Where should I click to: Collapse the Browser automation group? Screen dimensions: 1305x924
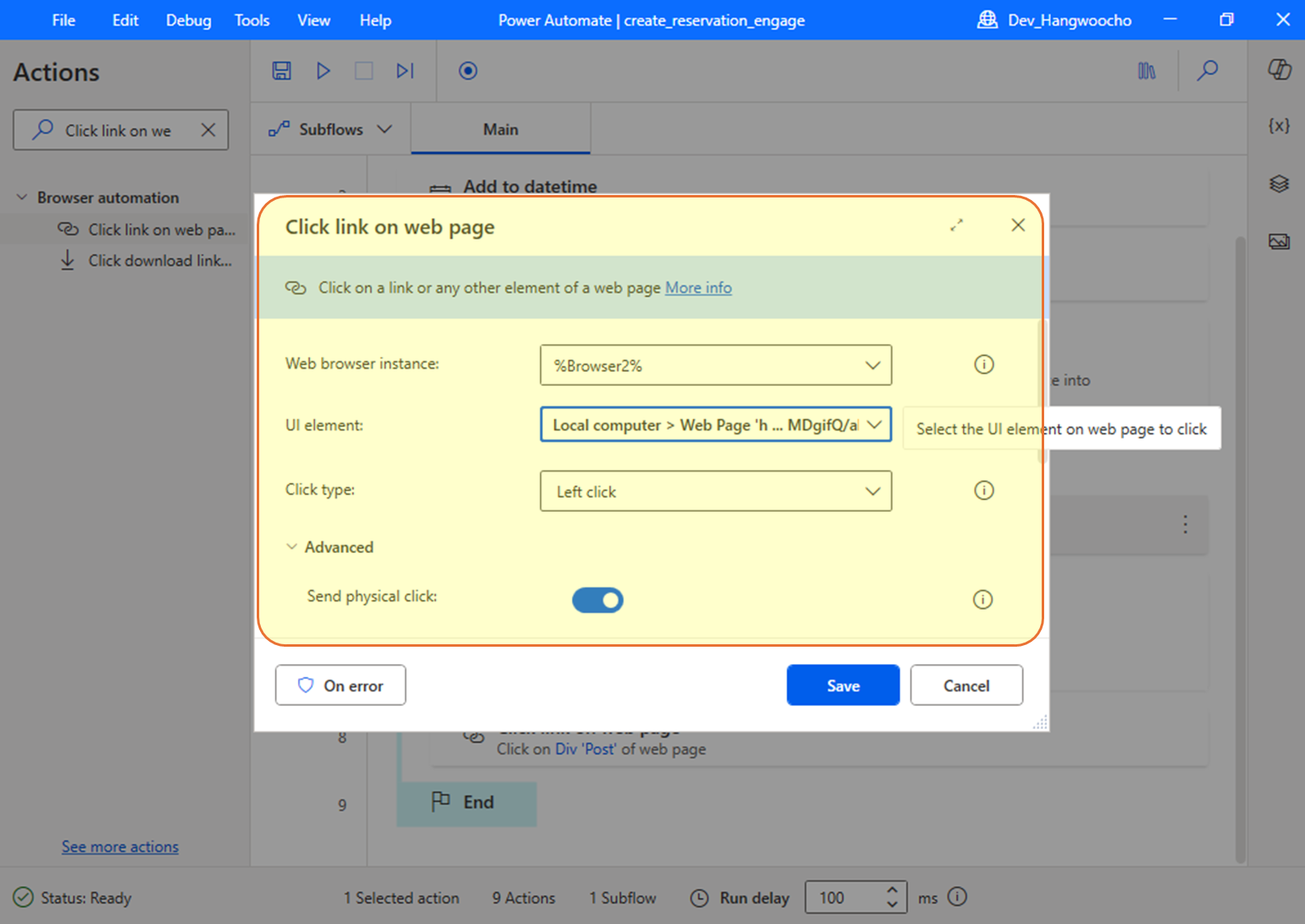coord(22,197)
